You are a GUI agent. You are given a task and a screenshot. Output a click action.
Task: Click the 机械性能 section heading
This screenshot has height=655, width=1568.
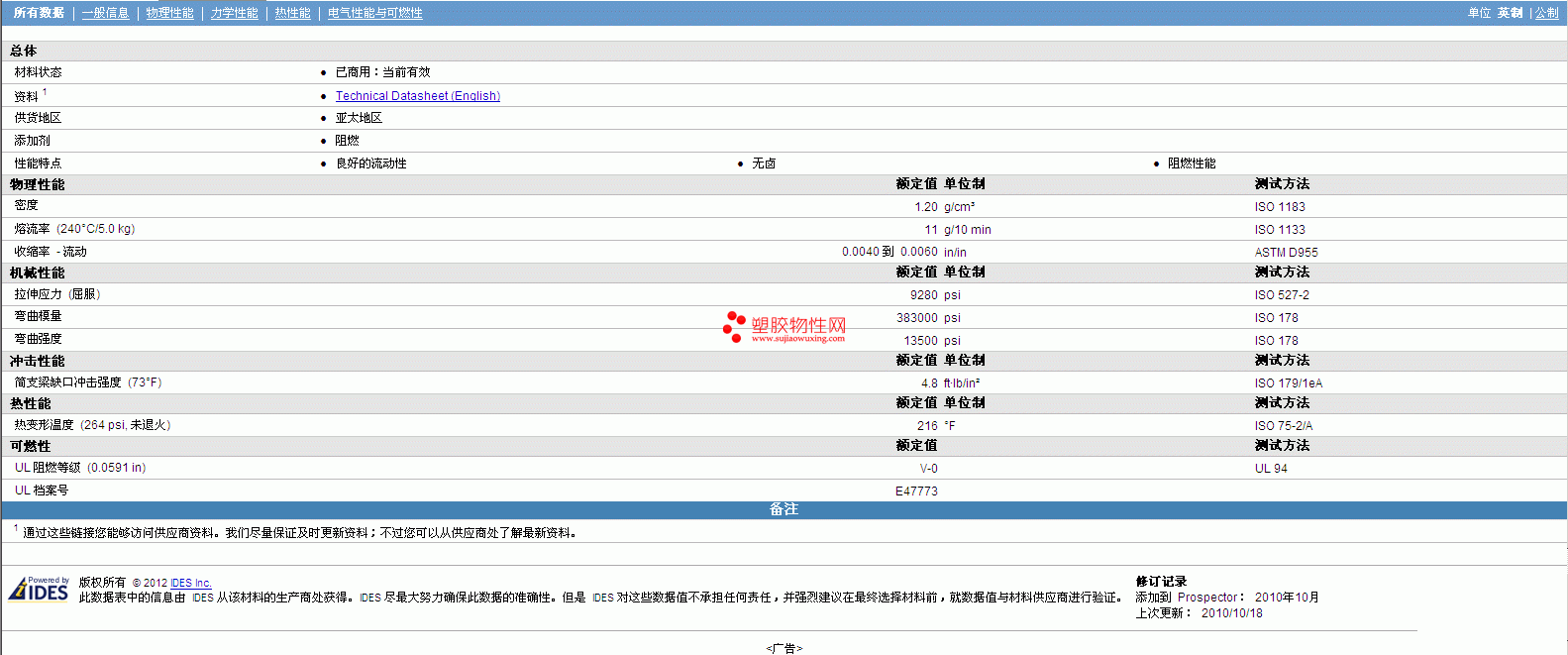coord(38,273)
